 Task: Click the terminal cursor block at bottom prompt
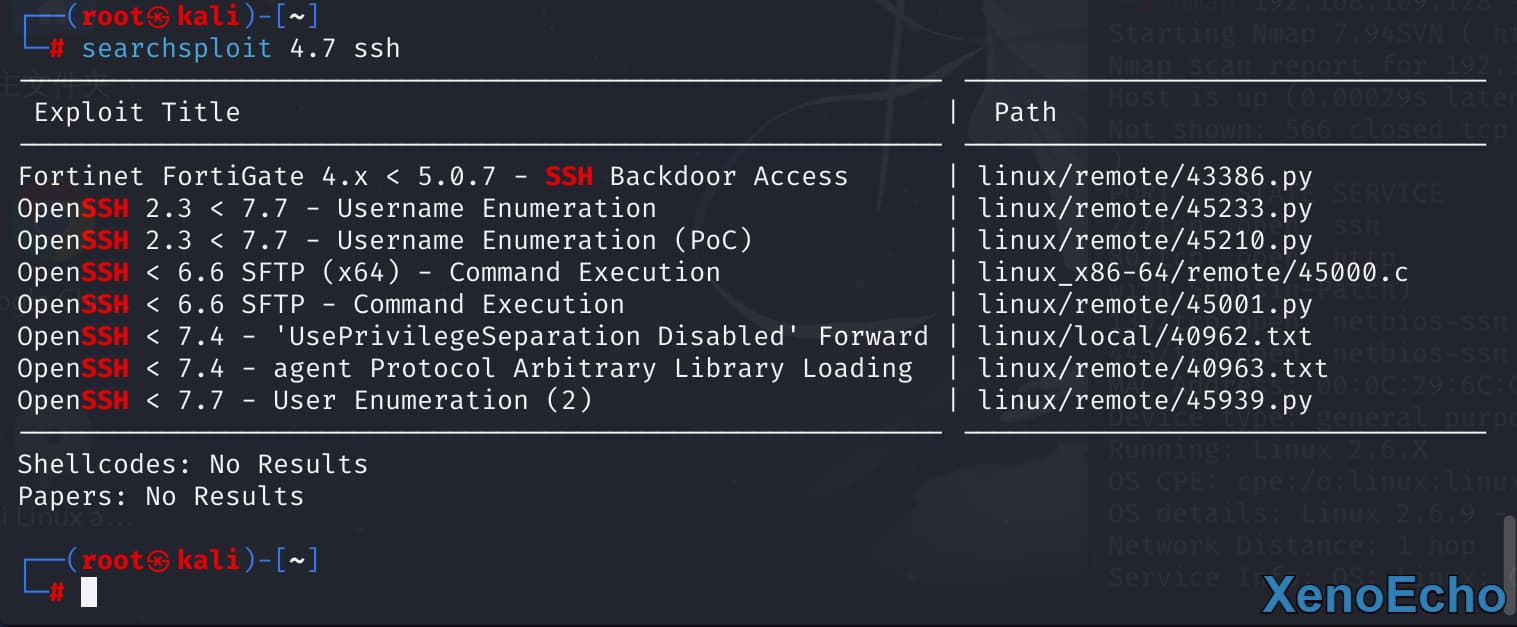point(89,592)
